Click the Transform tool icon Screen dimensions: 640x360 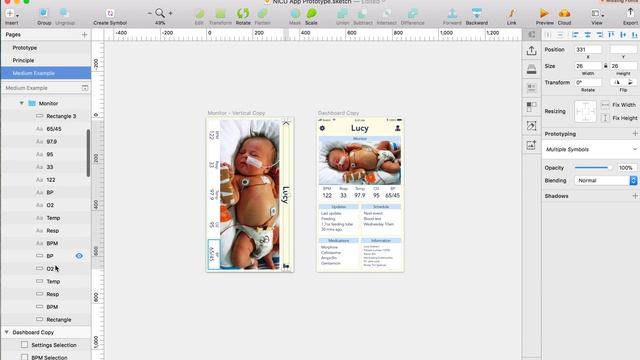(x=220, y=13)
